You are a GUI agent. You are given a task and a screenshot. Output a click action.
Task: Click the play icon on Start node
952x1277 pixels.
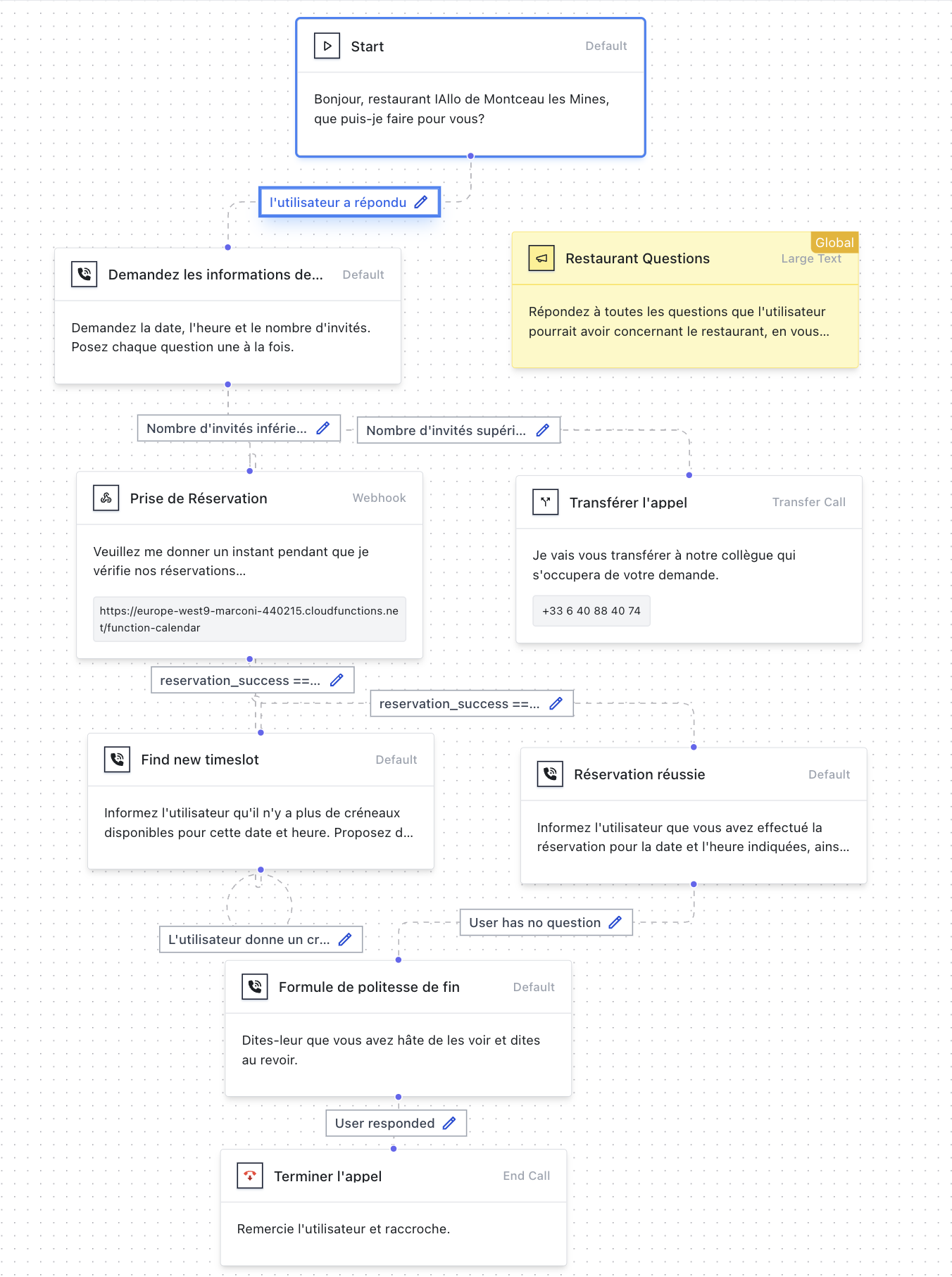327,46
